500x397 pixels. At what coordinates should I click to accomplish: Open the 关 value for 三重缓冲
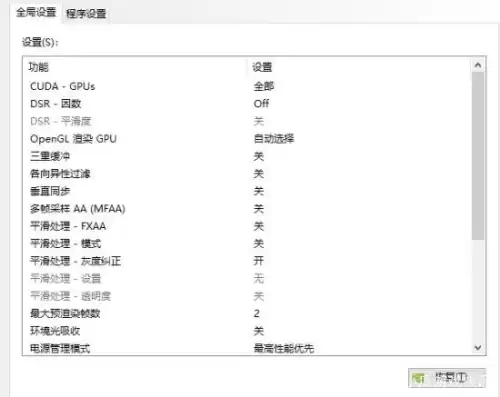click(x=259, y=156)
